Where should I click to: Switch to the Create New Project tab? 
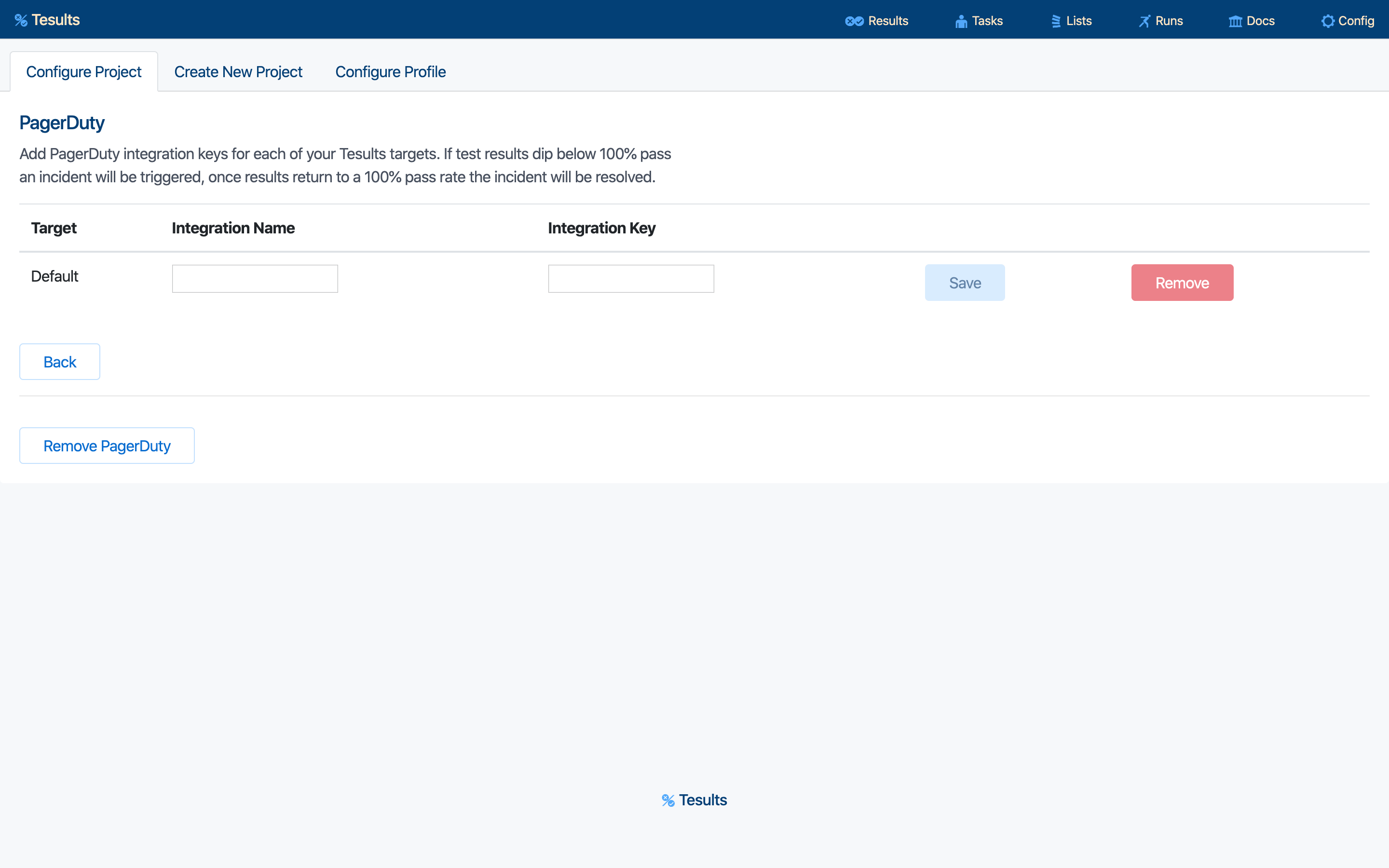coord(238,72)
